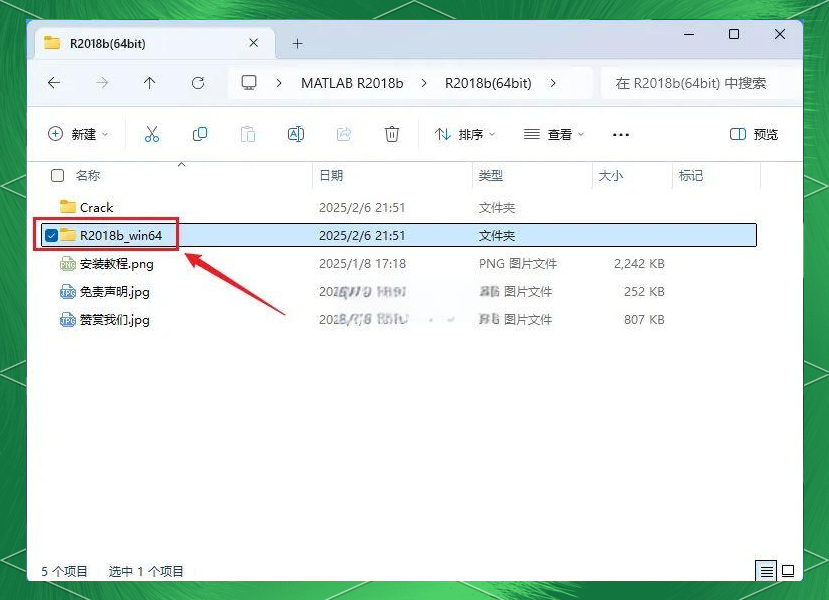The width and height of the screenshot is (829, 600).
Task: Click date cell in Crack row
Action: coord(362,207)
